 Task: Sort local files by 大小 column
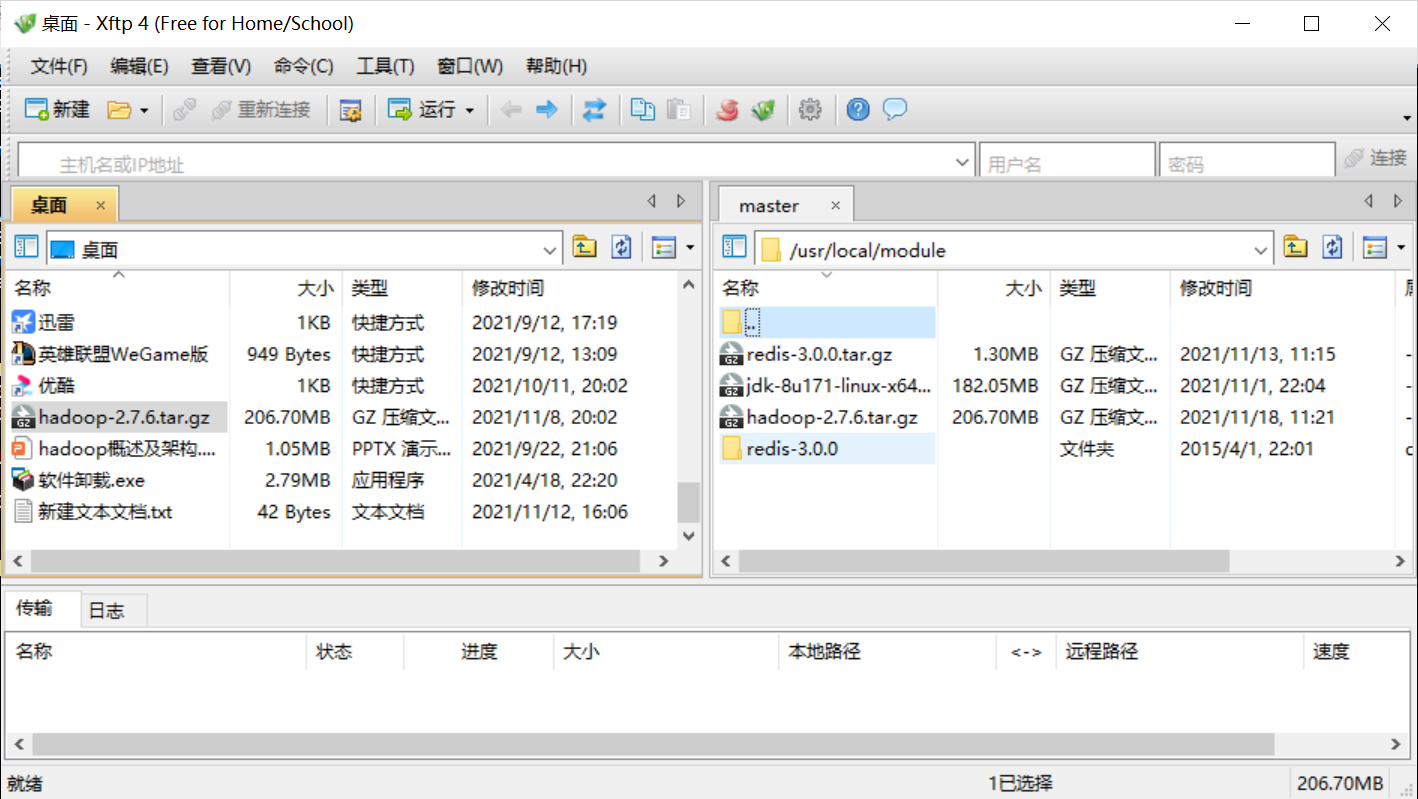[286, 289]
